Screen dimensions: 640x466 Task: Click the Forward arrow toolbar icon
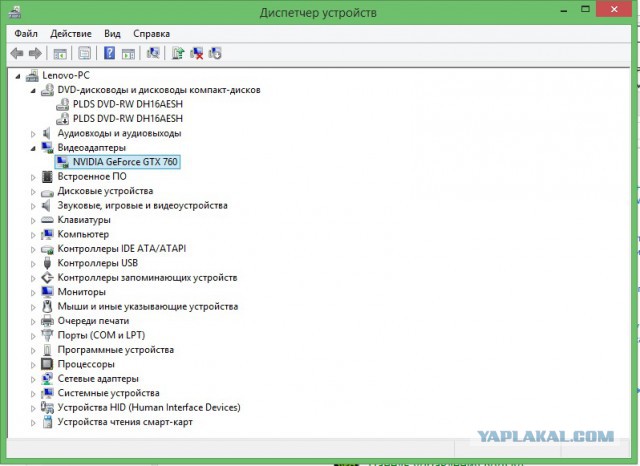tap(36, 53)
